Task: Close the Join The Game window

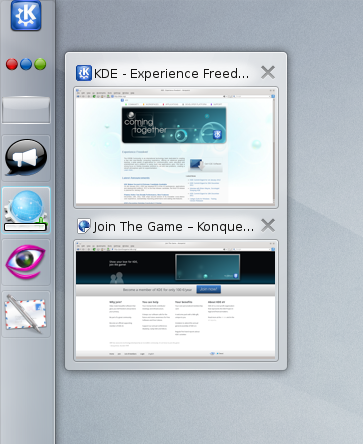Action: 268,225
